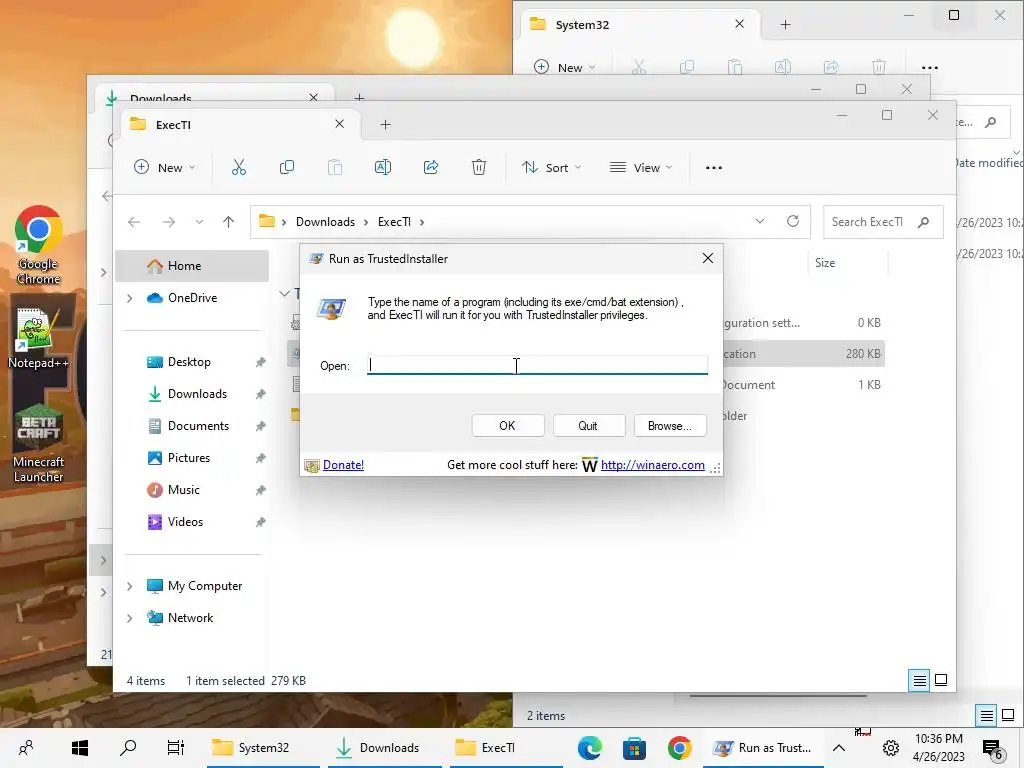
Task: Open the New menu in System32 window
Action: (565, 67)
